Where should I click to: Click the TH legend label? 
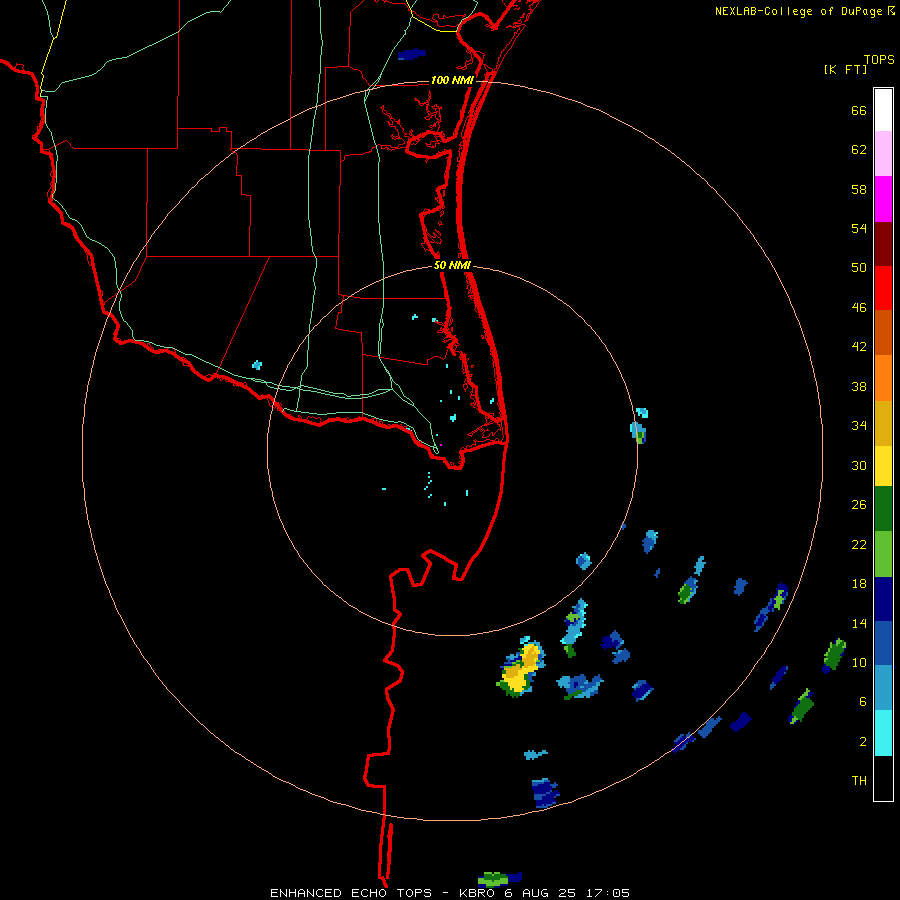(859, 780)
